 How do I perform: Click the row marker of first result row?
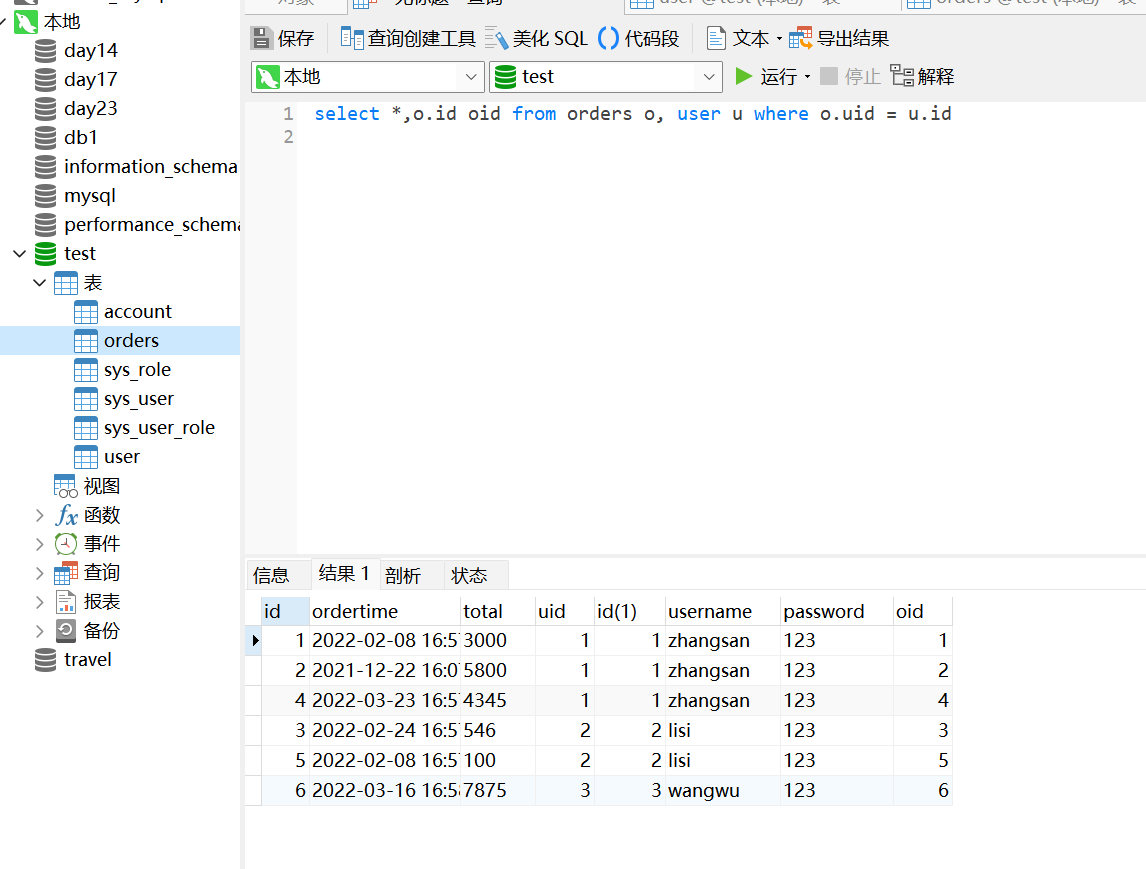tap(254, 641)
